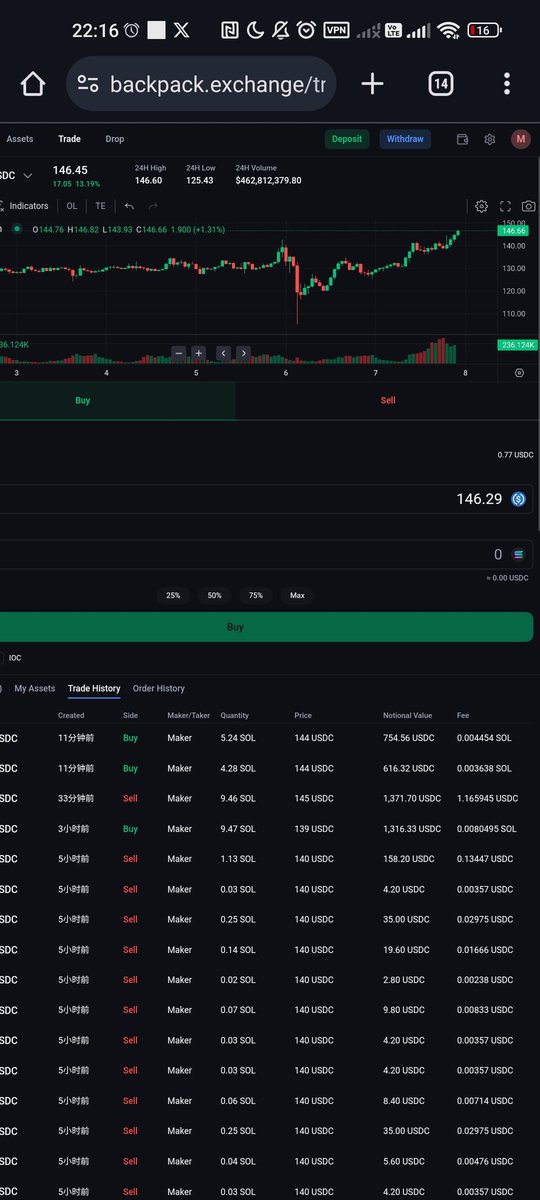Select the 1,316.33 USDC notional value
The width and height of the screenshot is (540, 1200).
click(x=412, y=829)
